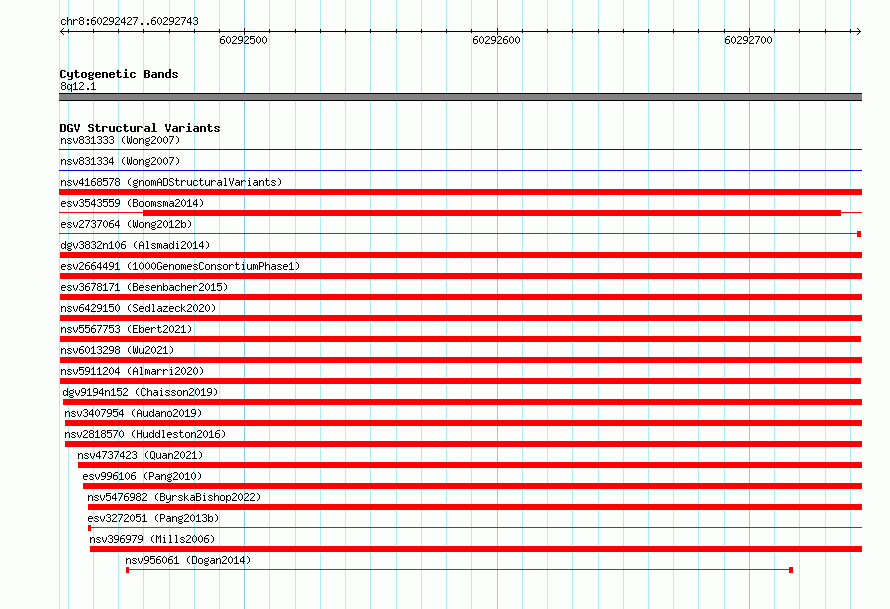Click the red bar under nsv396979 (Mills2006)

tap(476, 549)
